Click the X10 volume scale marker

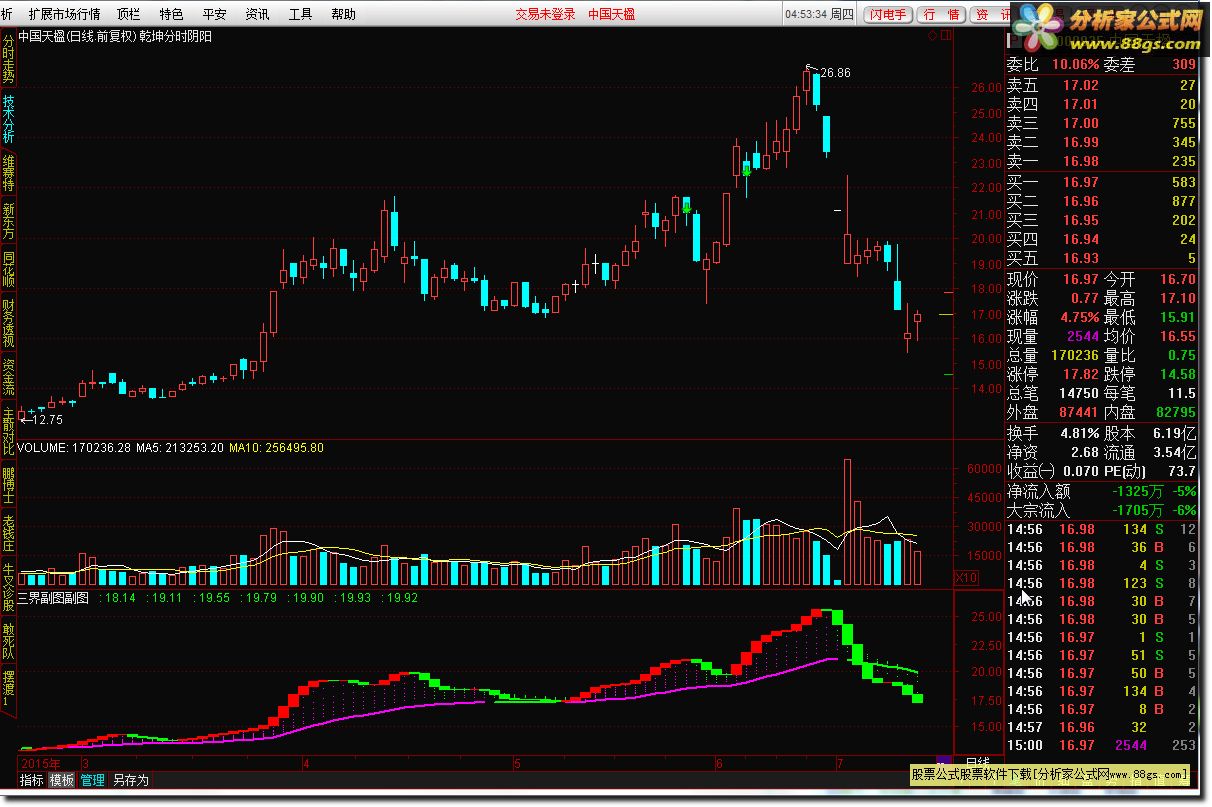coord(966,577)
